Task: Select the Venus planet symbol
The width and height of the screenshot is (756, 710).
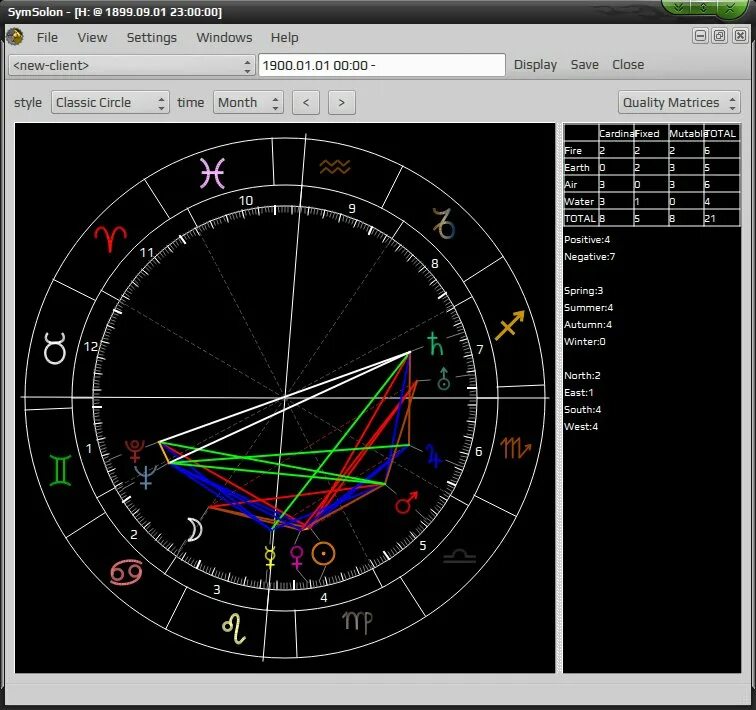Action: (297, 557)
